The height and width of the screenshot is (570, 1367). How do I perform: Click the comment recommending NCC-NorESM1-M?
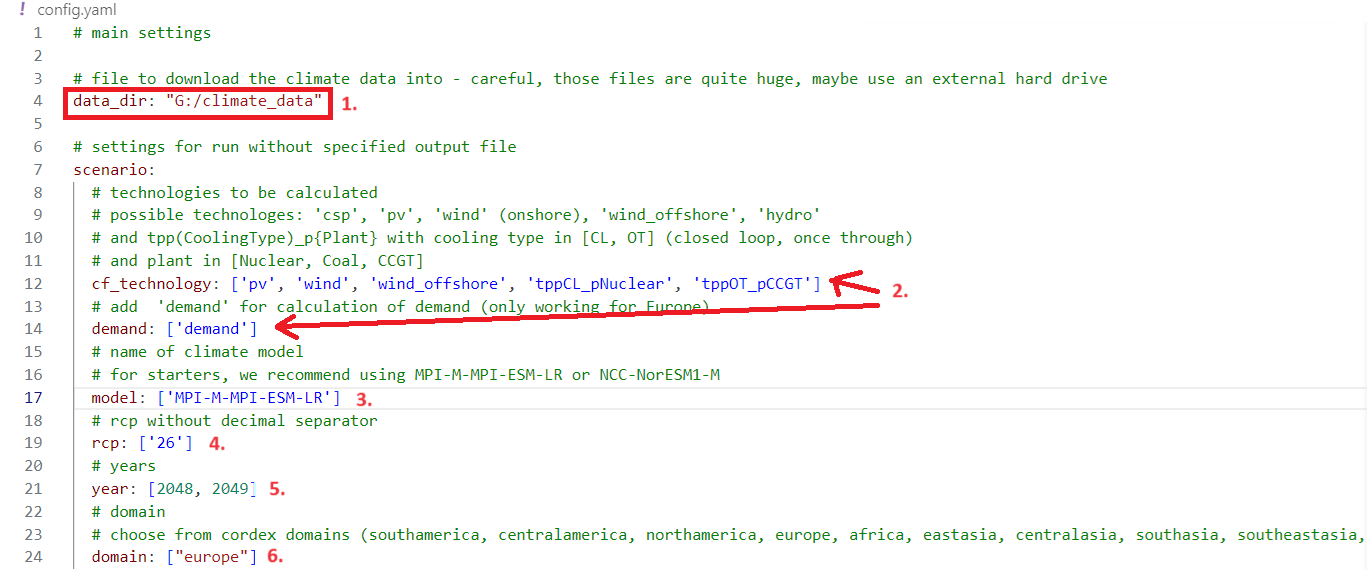point(405,375)
